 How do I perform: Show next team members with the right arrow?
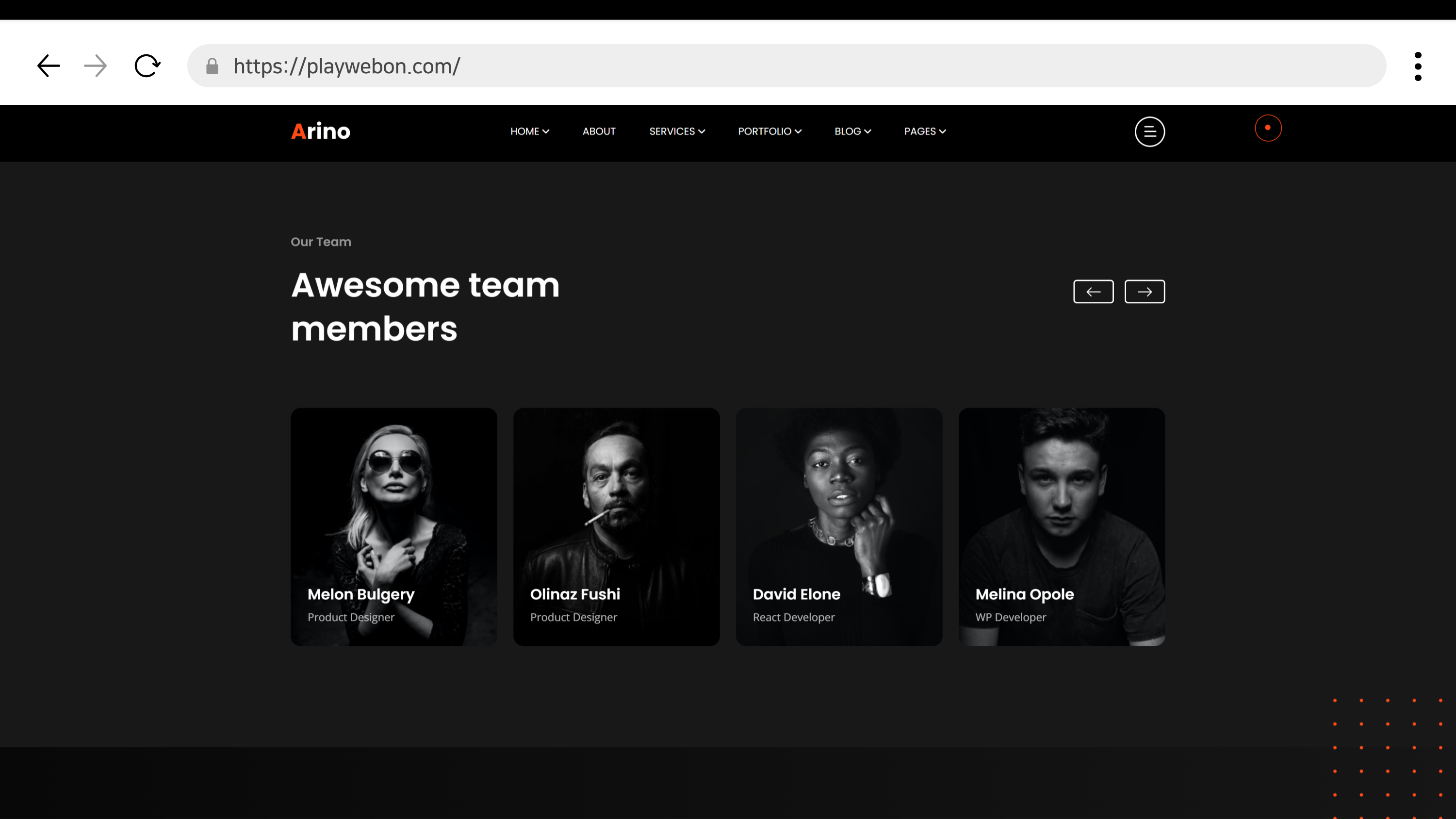point(1144,292)
